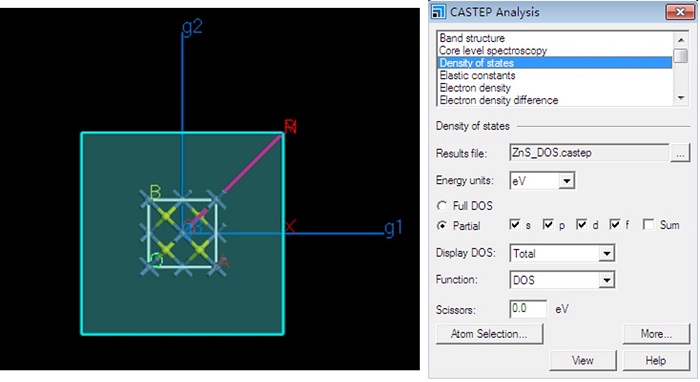Select the Full DOS radio button
This screenshot has height=382, width=700.
click(442, 206)
